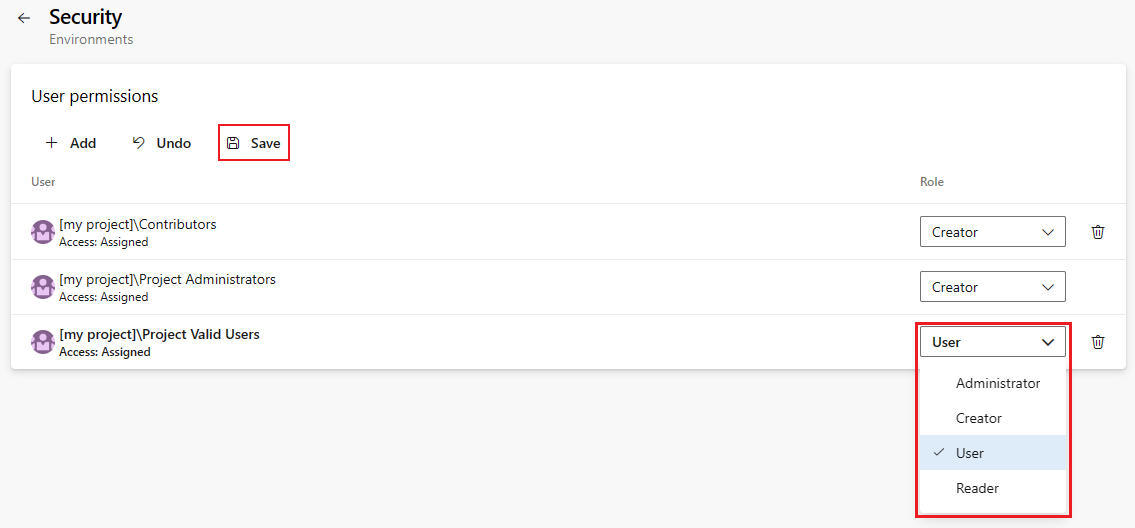Click the plus icon beside Add
Screen dimensions: 1135x528
[x=52, y=143]
